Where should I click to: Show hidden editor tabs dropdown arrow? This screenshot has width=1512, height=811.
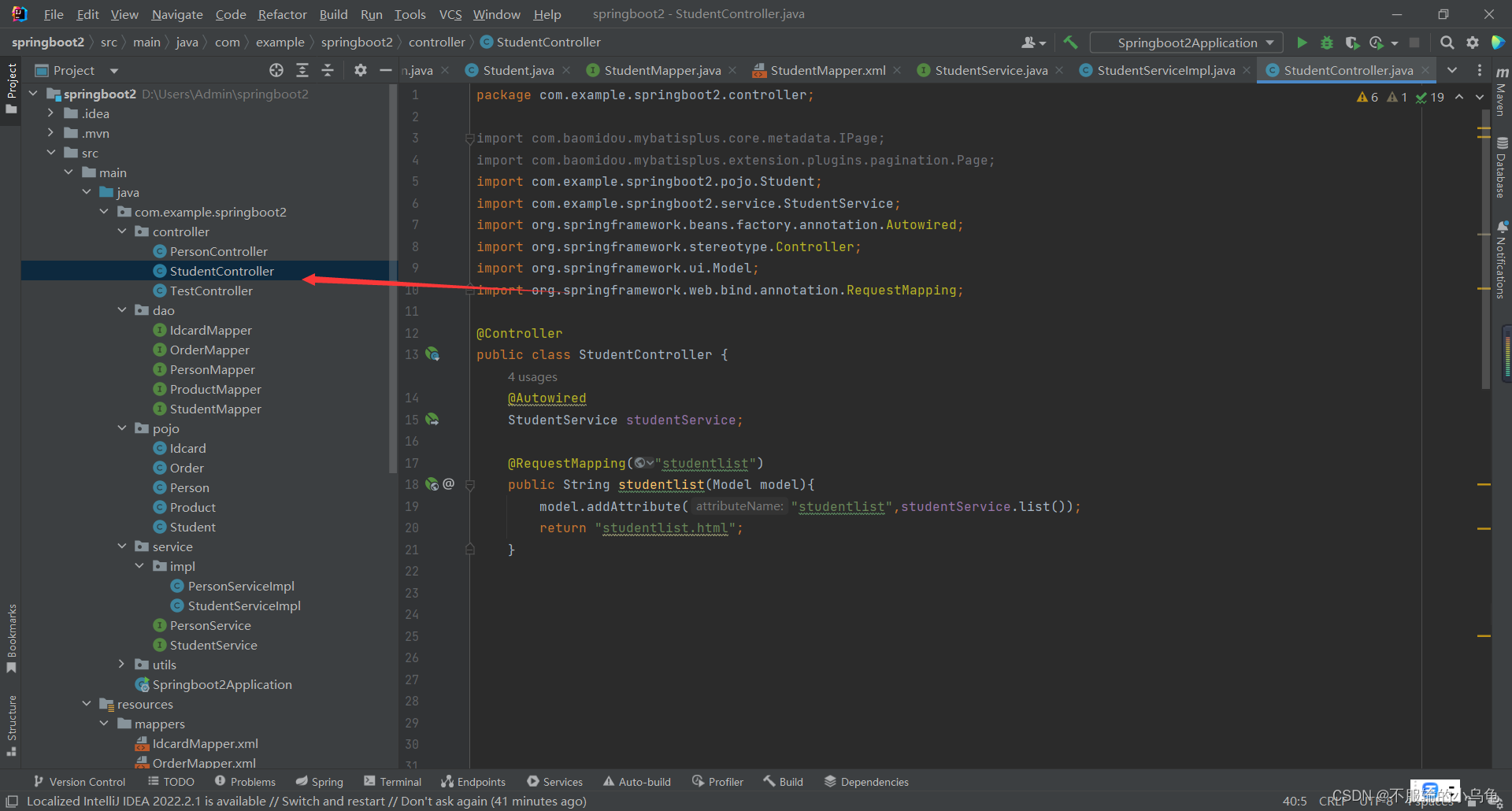1452,70
